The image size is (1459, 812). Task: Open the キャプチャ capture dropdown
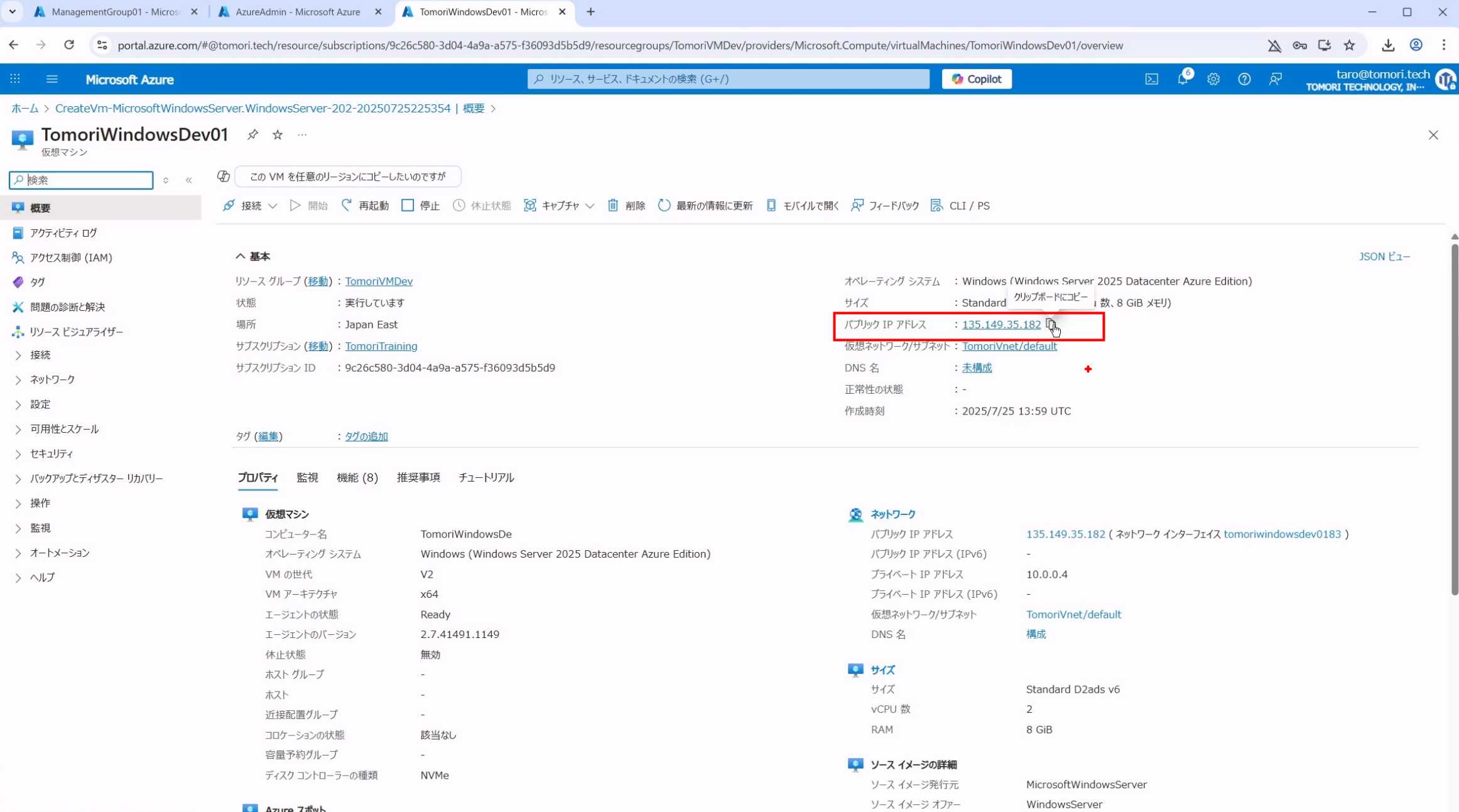point(560,205)
